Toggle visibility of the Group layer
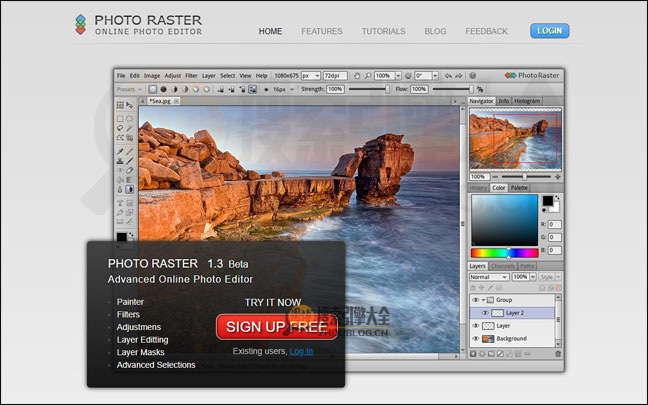 (476, 300)
